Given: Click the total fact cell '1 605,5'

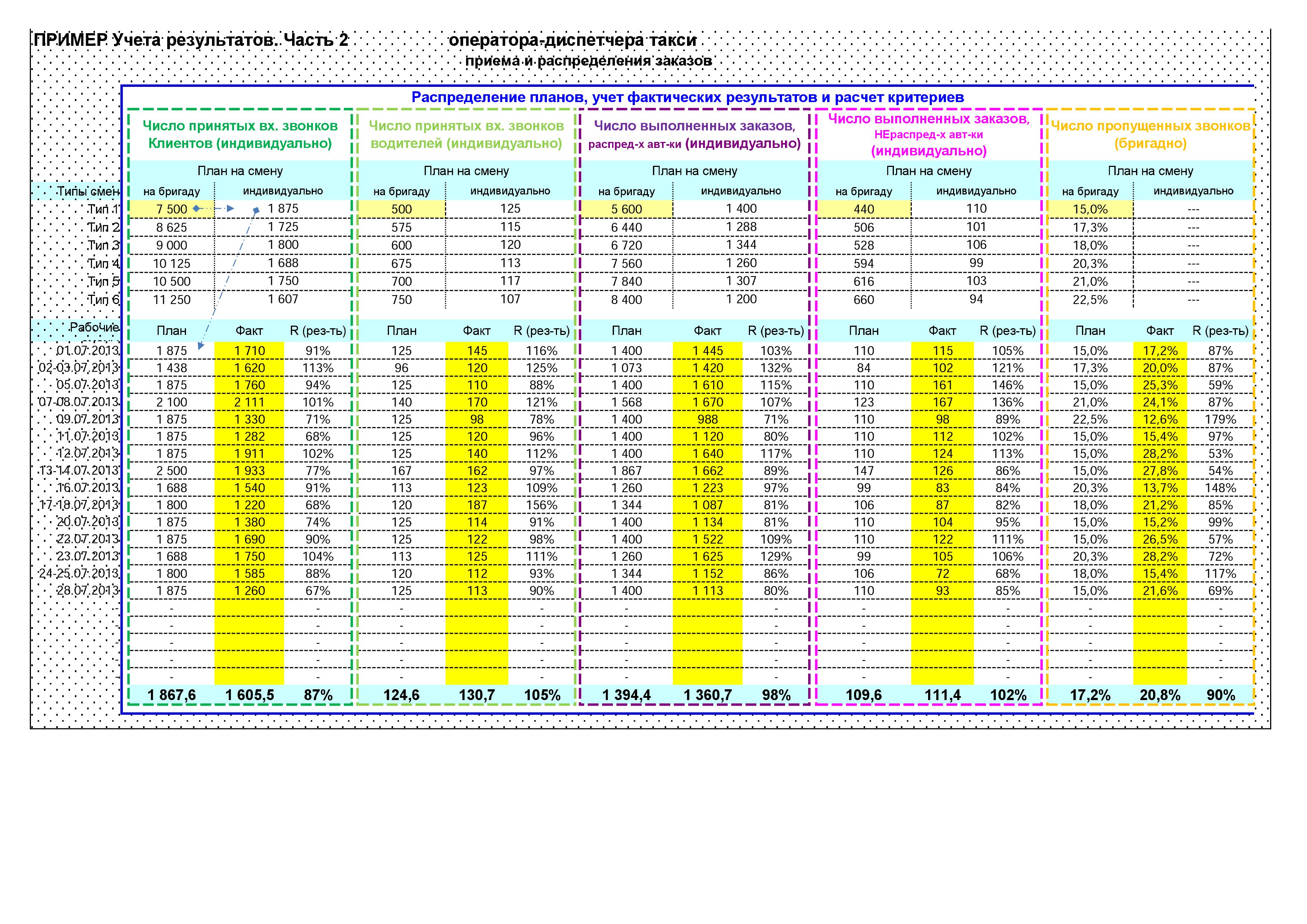Looking at the screenshot, I should point(249,695).
